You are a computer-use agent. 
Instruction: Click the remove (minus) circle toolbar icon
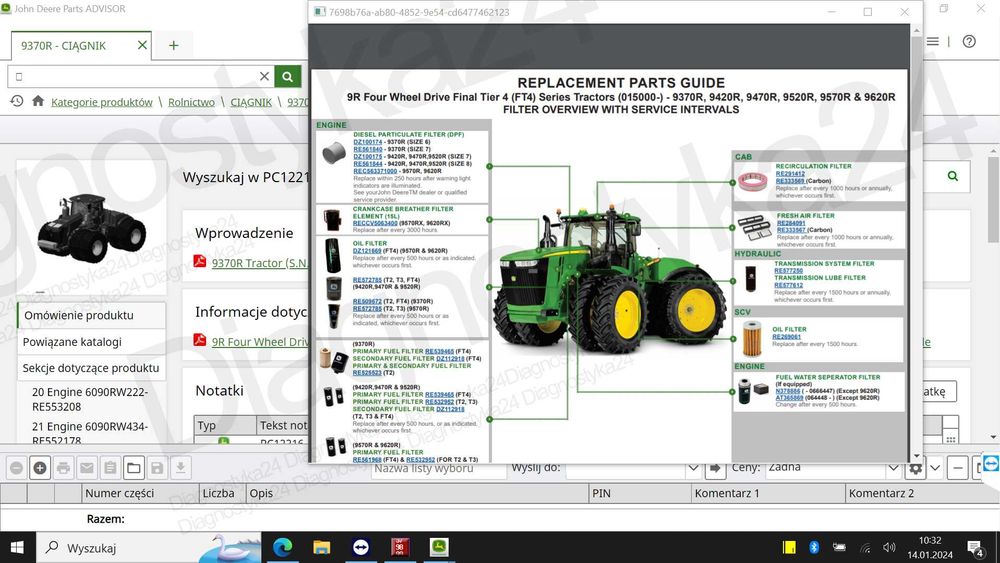click(x=17, y=468)
